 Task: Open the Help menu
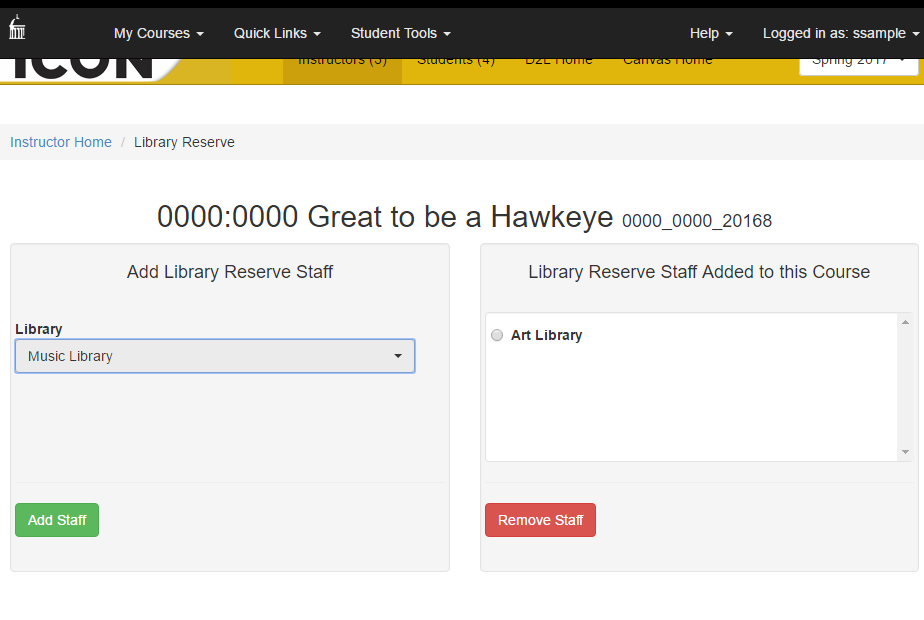click(x=711, y=33)
